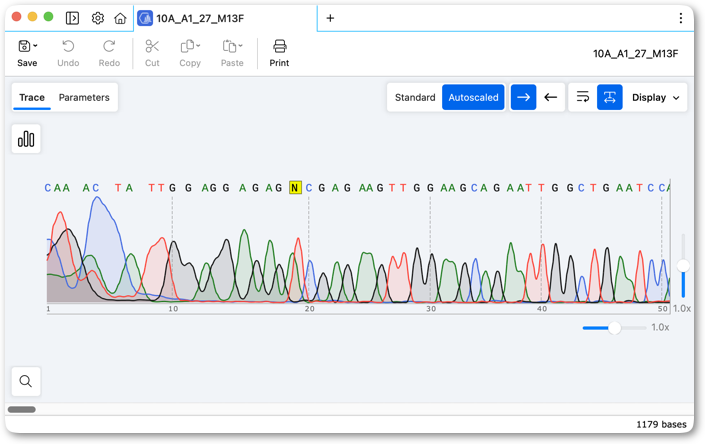Go to home icon

tap(120, 18)
